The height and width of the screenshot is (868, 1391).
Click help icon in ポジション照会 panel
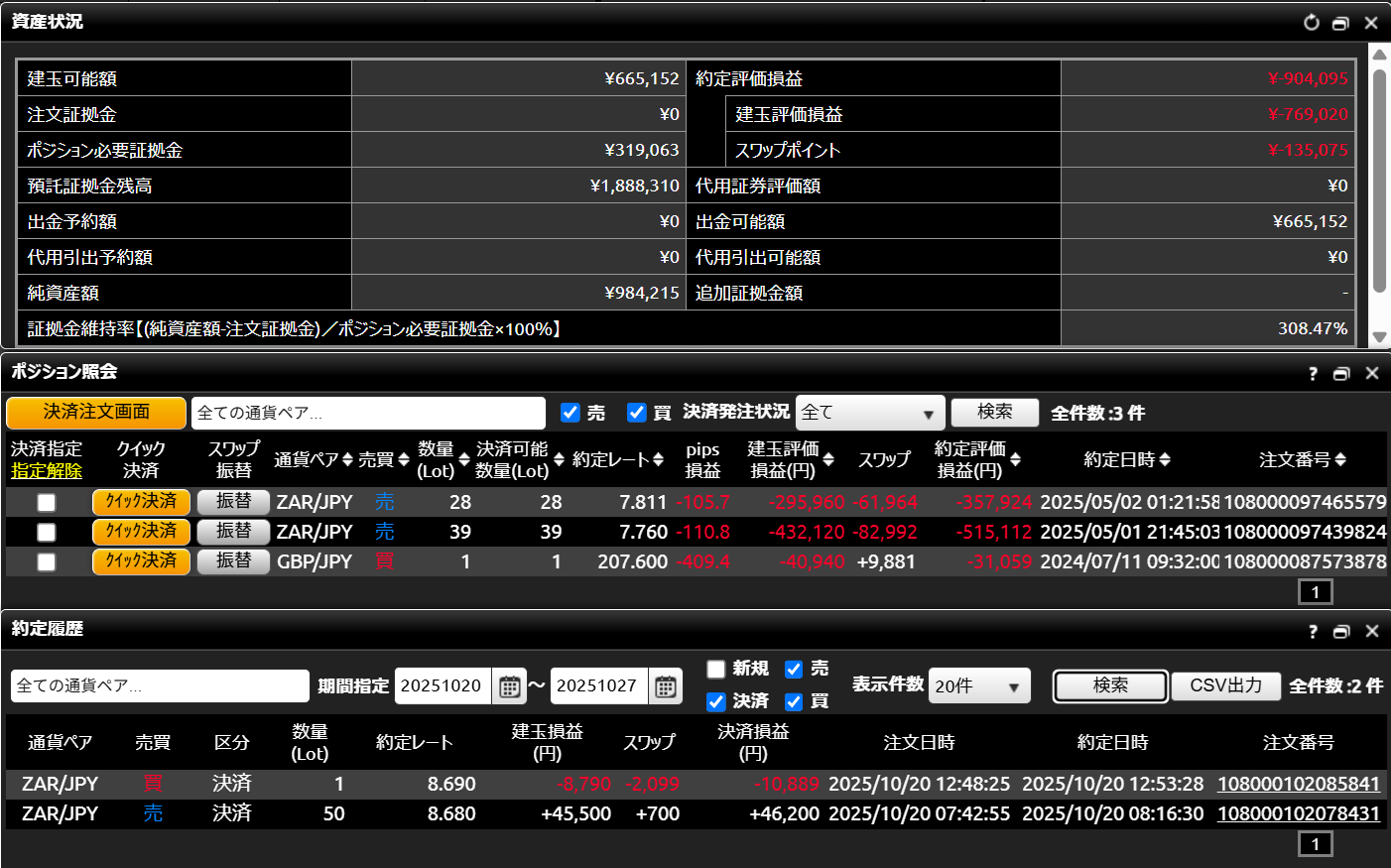pos(1313,374)
